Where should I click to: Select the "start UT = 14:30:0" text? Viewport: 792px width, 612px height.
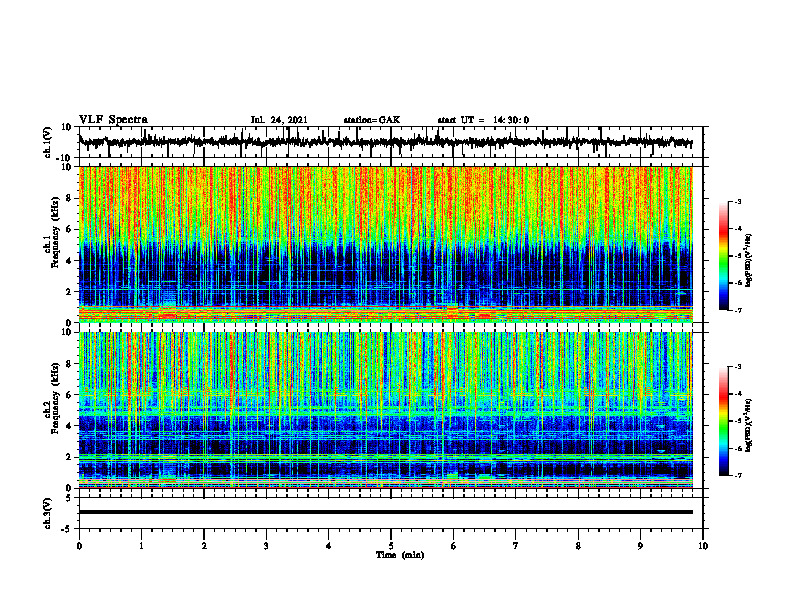pyautogui.click(x=483, y=120)
